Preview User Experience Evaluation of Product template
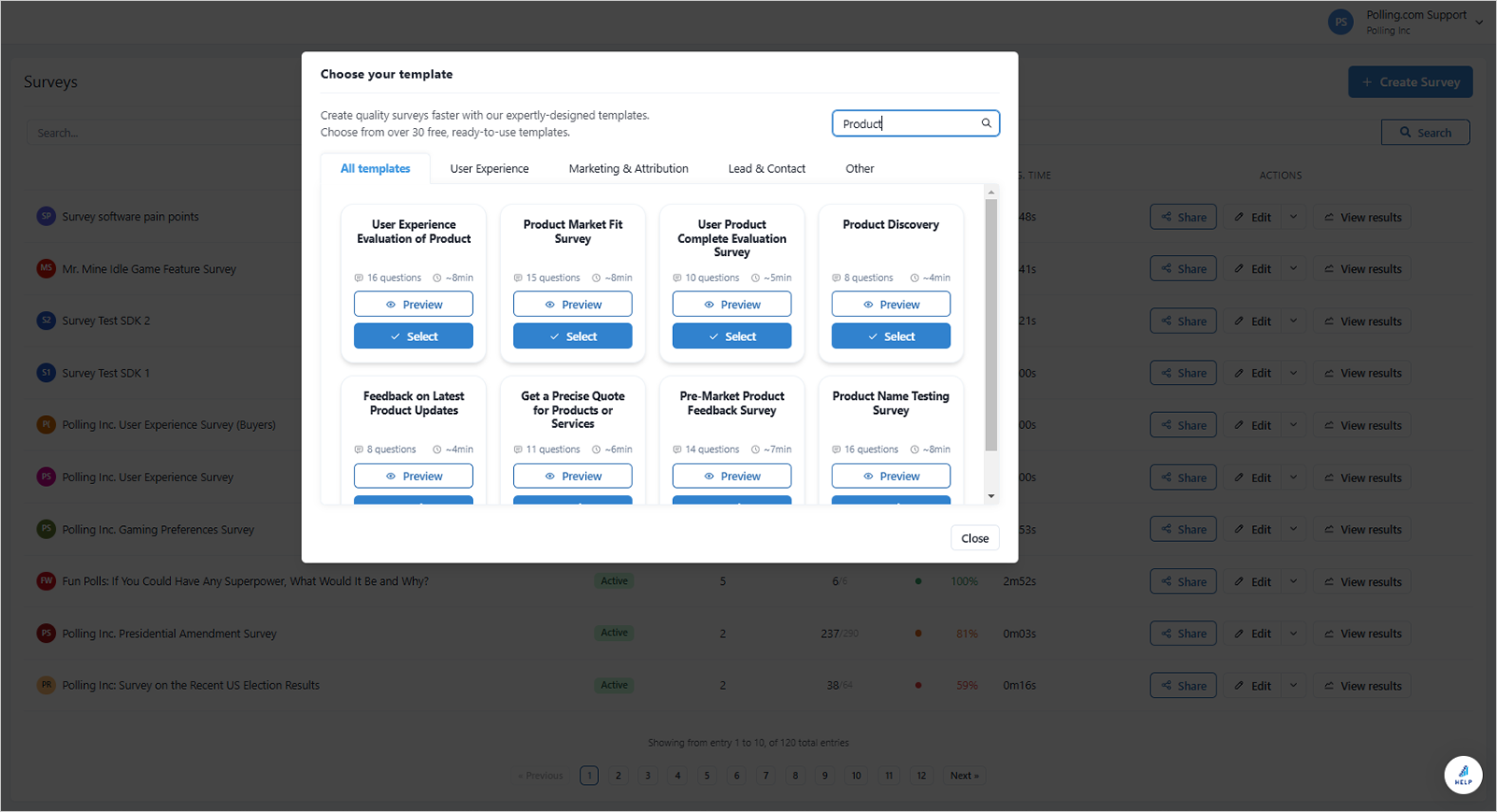 [x=413, y=305]
